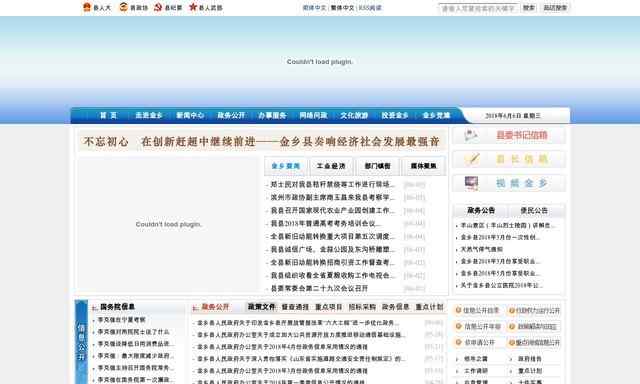Open 网络问政 navigation item
This screenshot has width=640, height=384.
pos(313,115)
